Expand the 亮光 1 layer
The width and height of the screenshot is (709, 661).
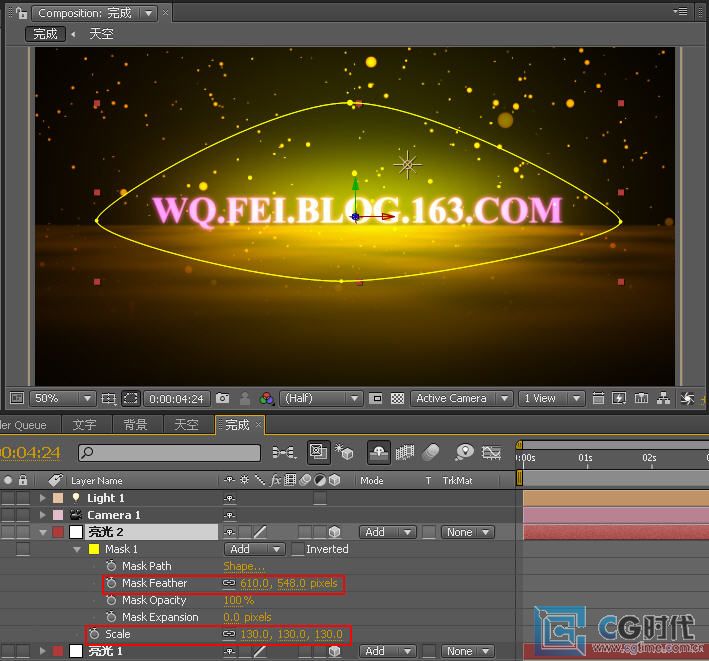(x=43, y=652)
